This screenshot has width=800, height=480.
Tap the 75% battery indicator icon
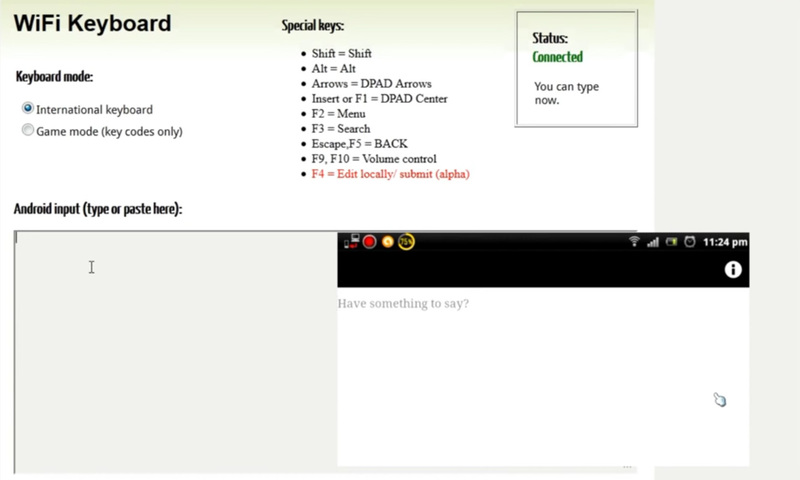(407, 242)
